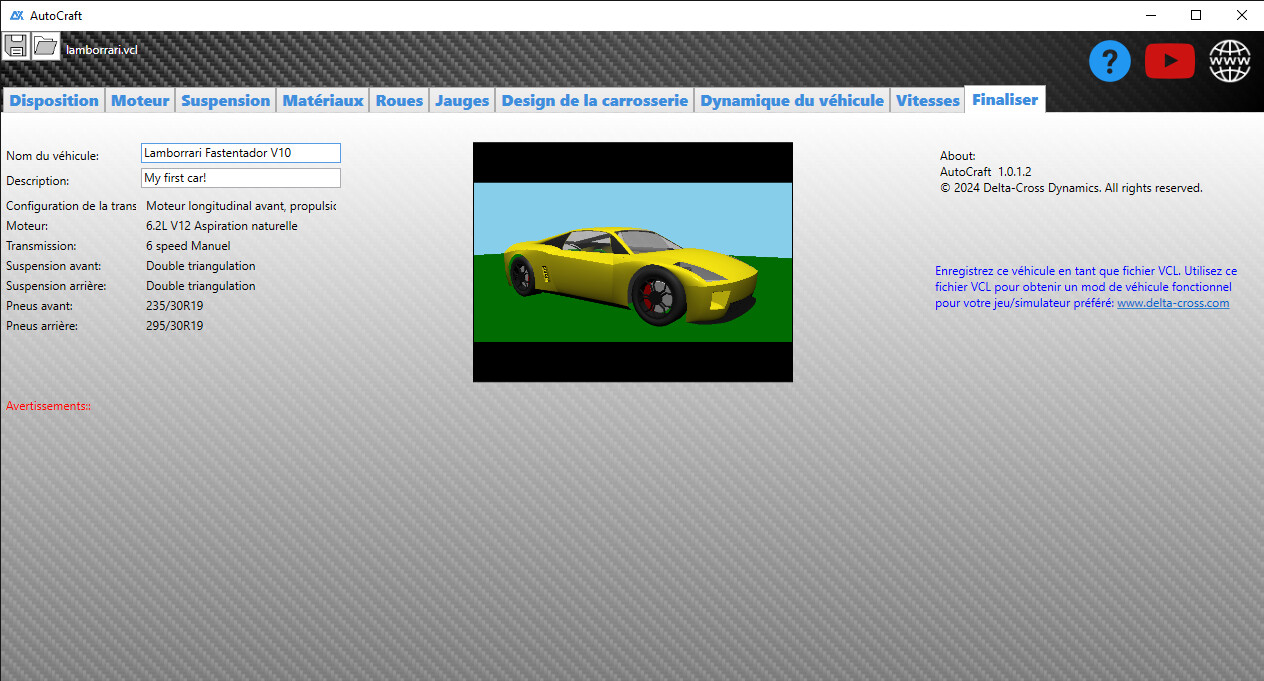Open a vehicle file with folder icon
Screen dimensions: 1264x681
coord(46,45)
